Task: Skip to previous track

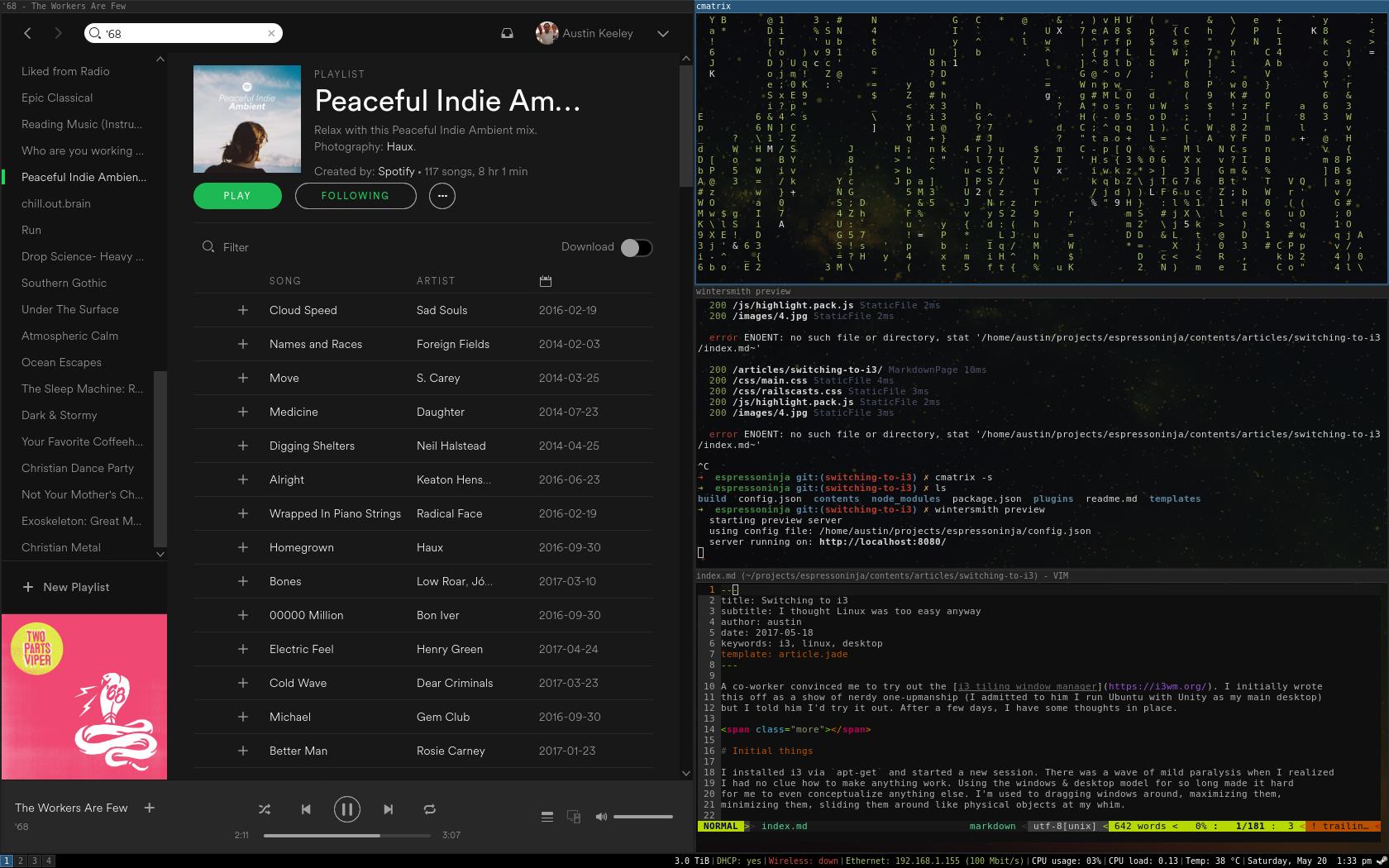Action: (x=306, y=809)
